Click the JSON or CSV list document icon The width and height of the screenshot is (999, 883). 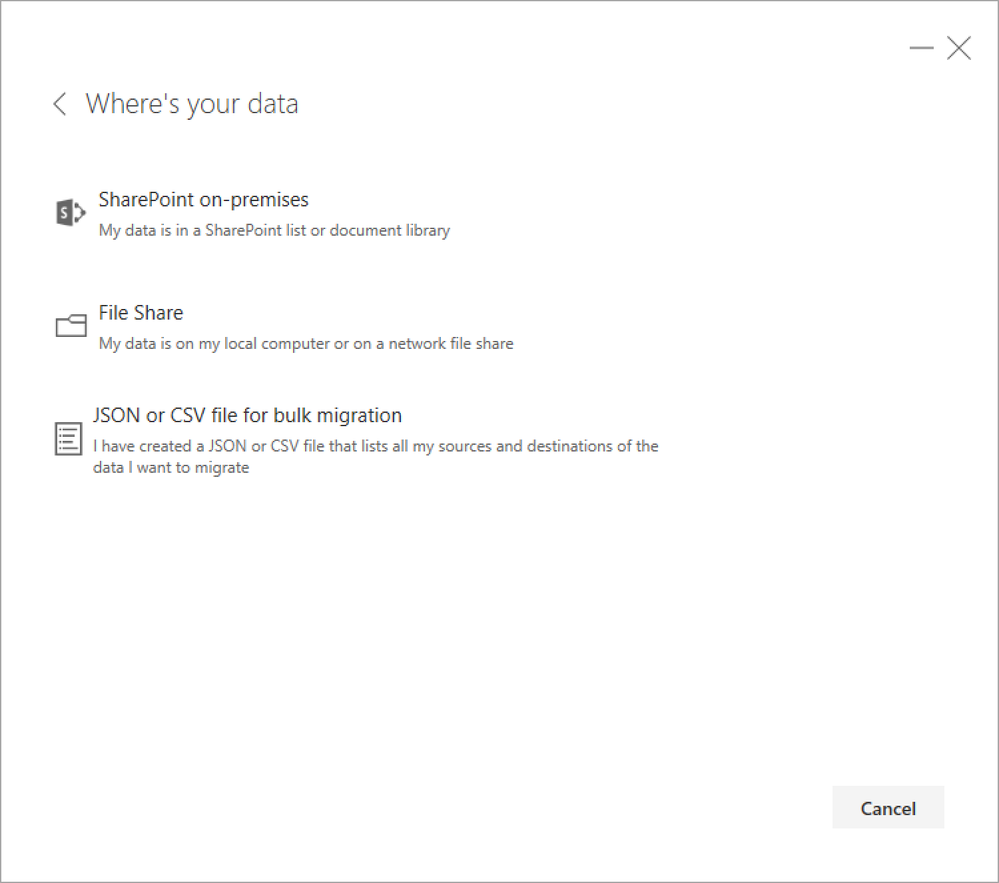pos(68,439)
